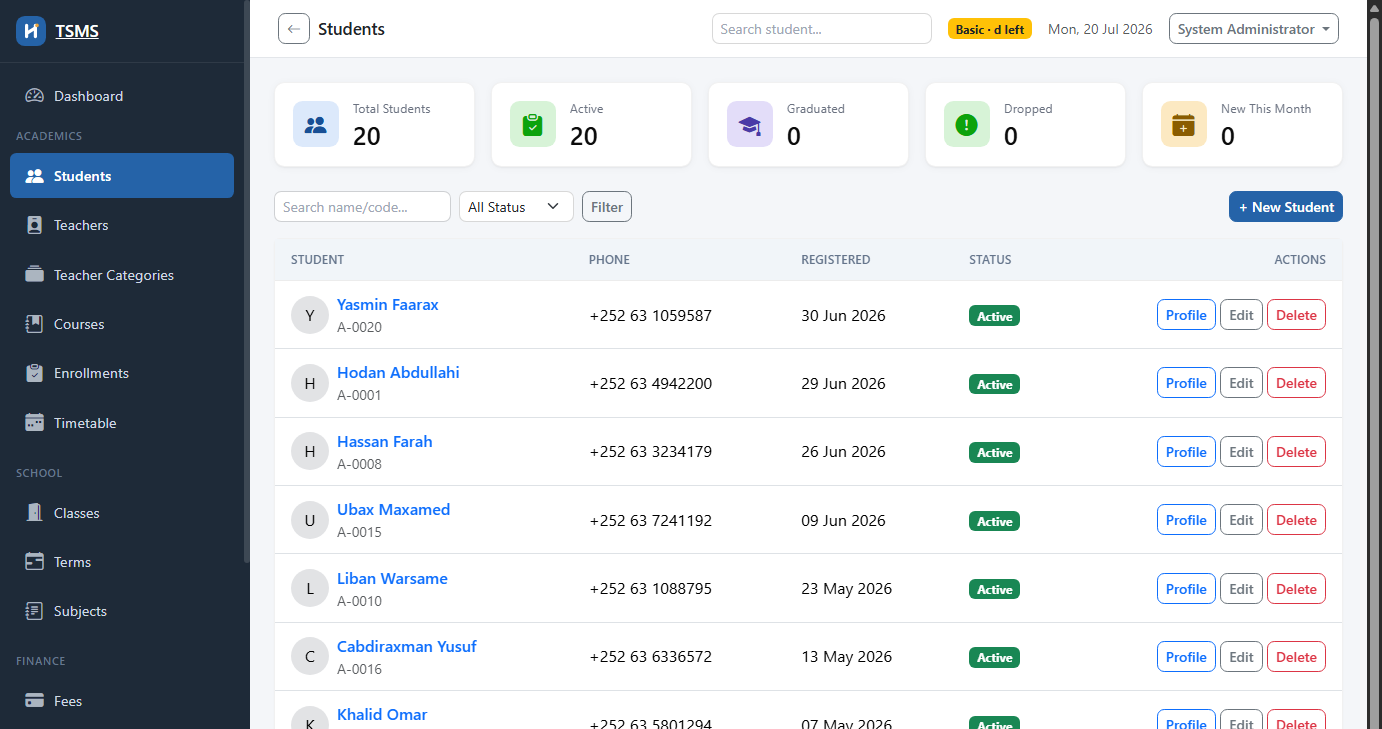Image resolution: width=1382 pixels, height=729 pixels.
Task: Click the TSMS logo icon
Action: point(31,31)
